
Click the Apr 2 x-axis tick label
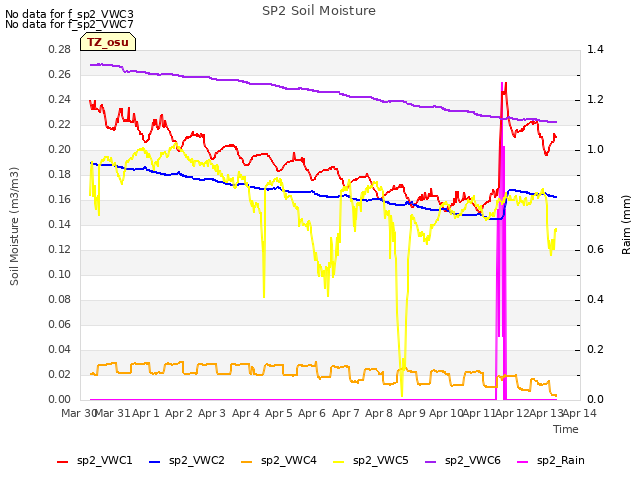coord(179,413)
